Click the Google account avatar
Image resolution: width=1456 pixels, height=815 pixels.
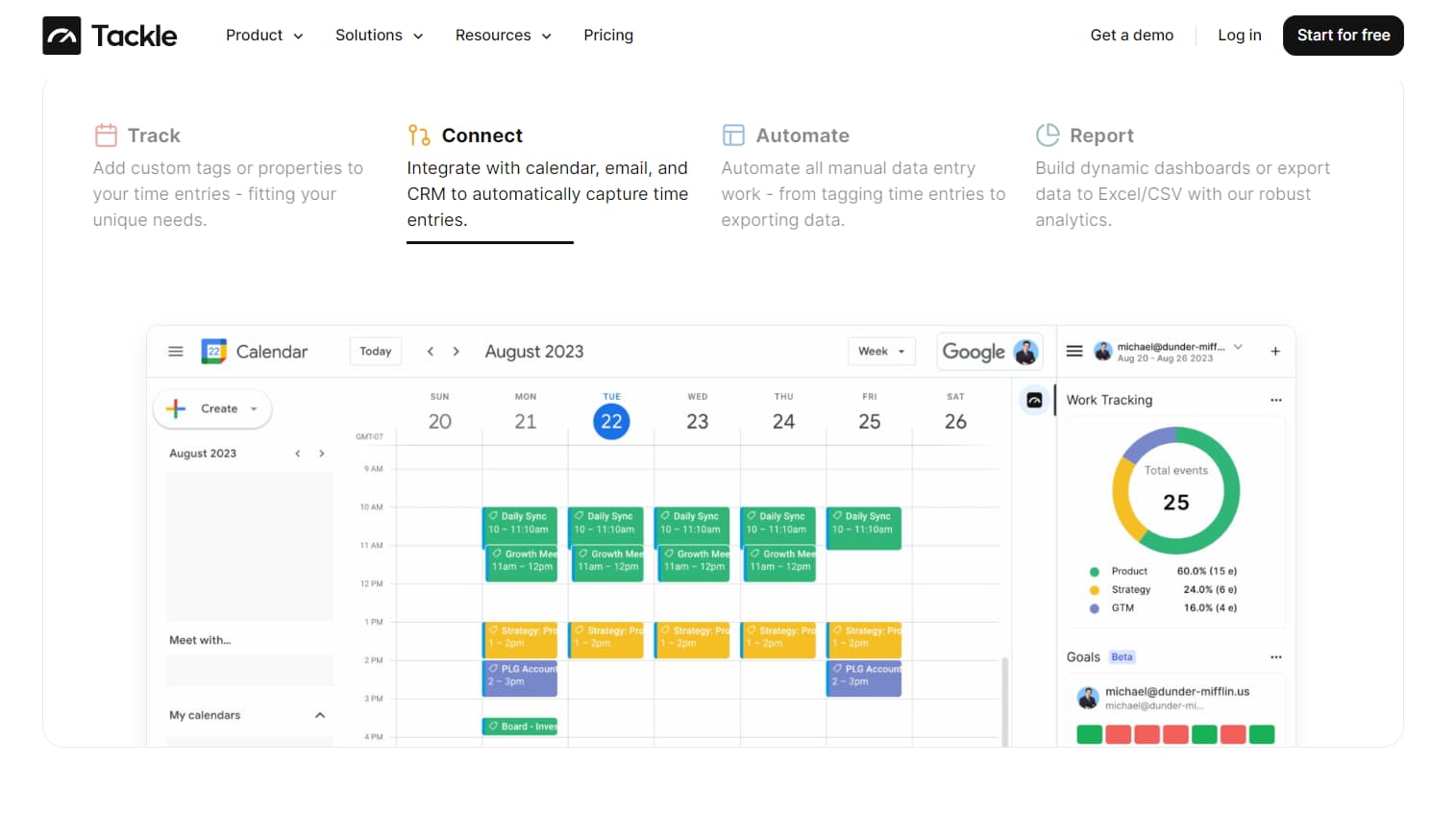pos(1027,352)
